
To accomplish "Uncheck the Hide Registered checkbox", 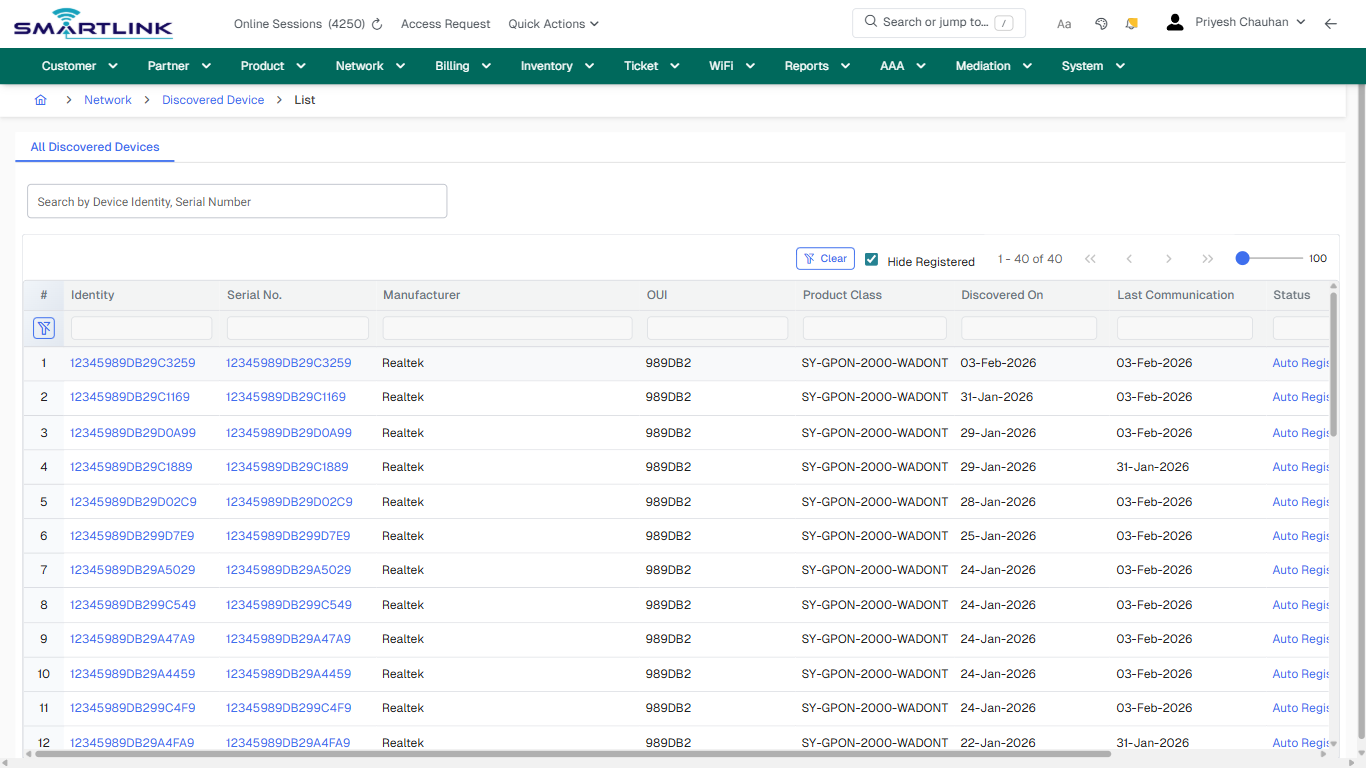I will click(x=871, y=259).
